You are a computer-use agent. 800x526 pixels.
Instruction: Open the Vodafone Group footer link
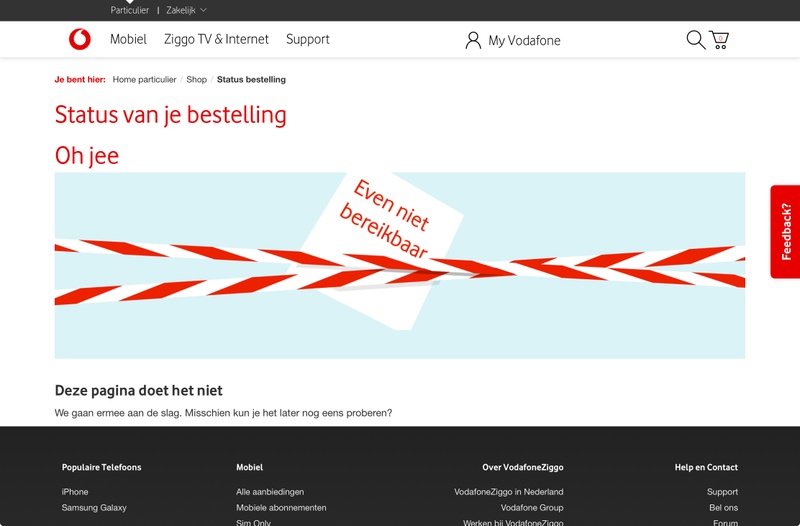coord(532,508)
